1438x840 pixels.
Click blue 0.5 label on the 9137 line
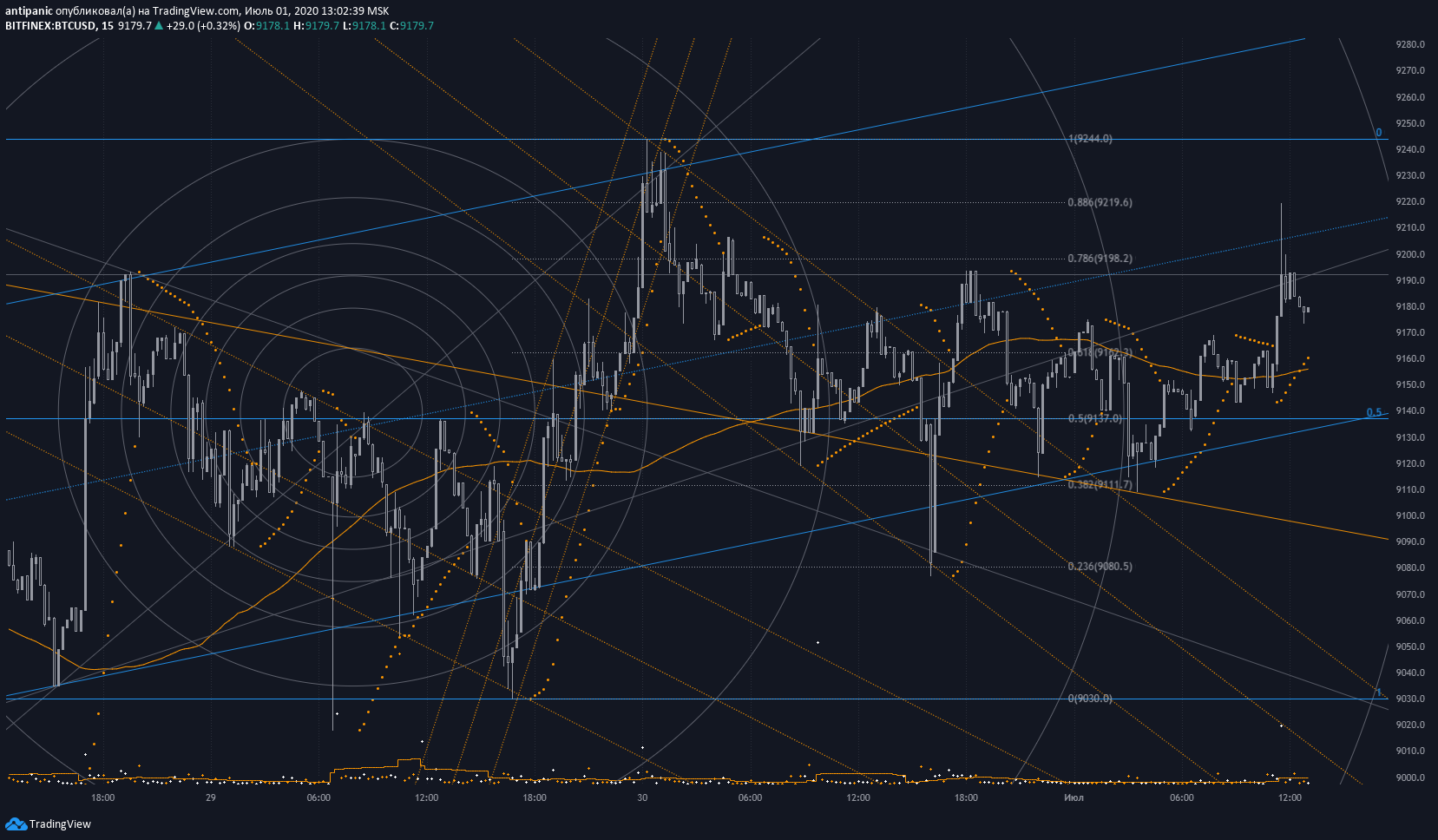point(1374,412)
